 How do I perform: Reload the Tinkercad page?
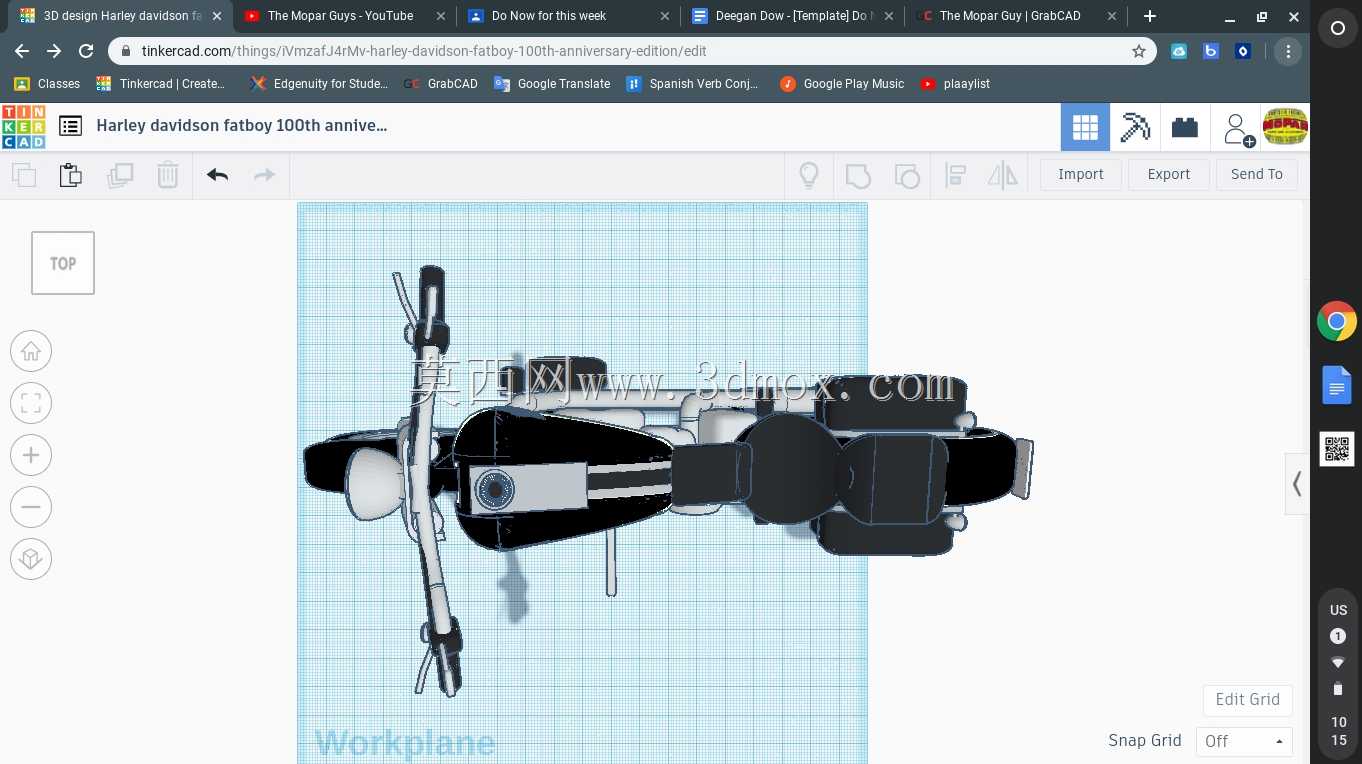(86, 51)
